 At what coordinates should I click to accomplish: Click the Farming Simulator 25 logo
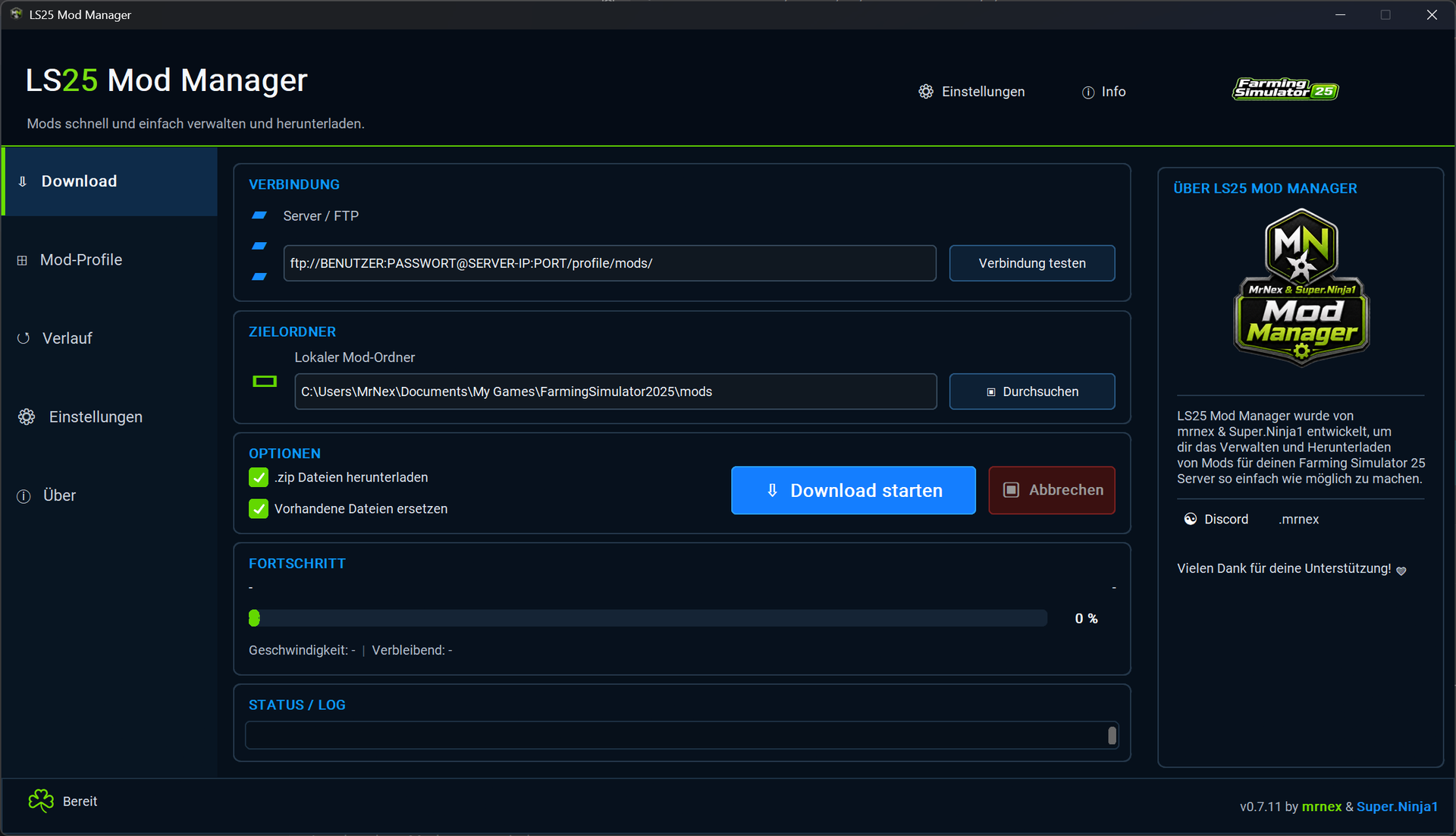[x=1285, y=90]
